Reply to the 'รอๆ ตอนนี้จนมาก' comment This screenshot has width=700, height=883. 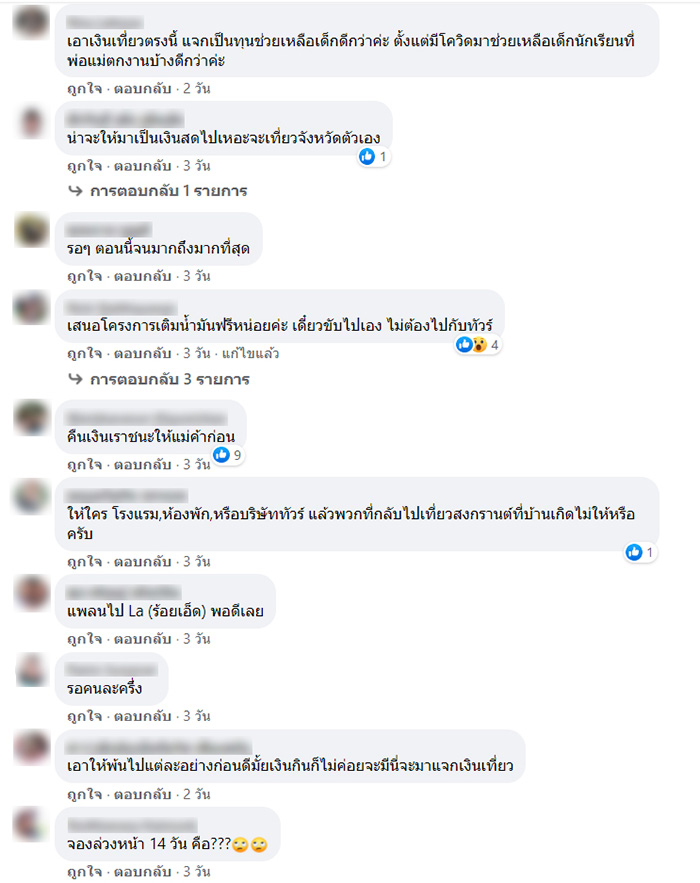(x=142, y=276)
